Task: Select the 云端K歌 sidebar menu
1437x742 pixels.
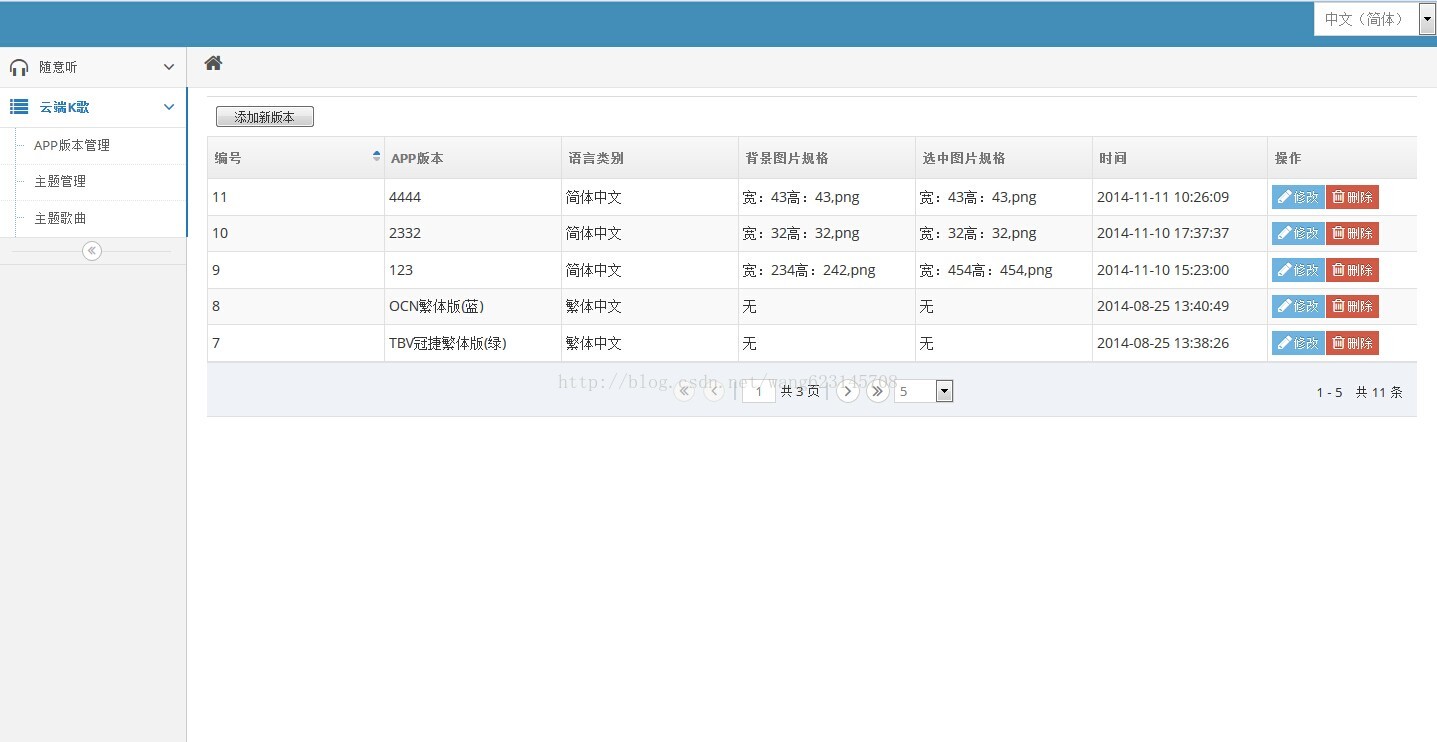Action: tap(93, 107)
